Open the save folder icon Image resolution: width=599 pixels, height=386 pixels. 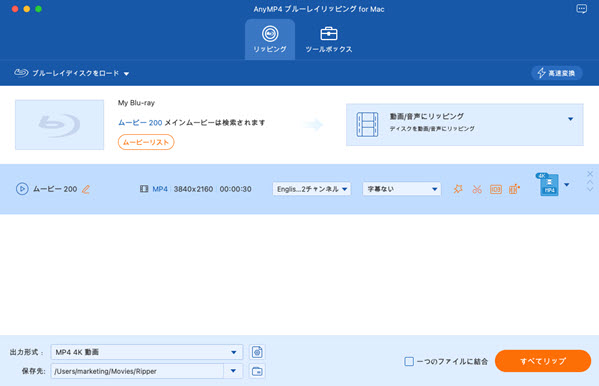tap(257, 371)
